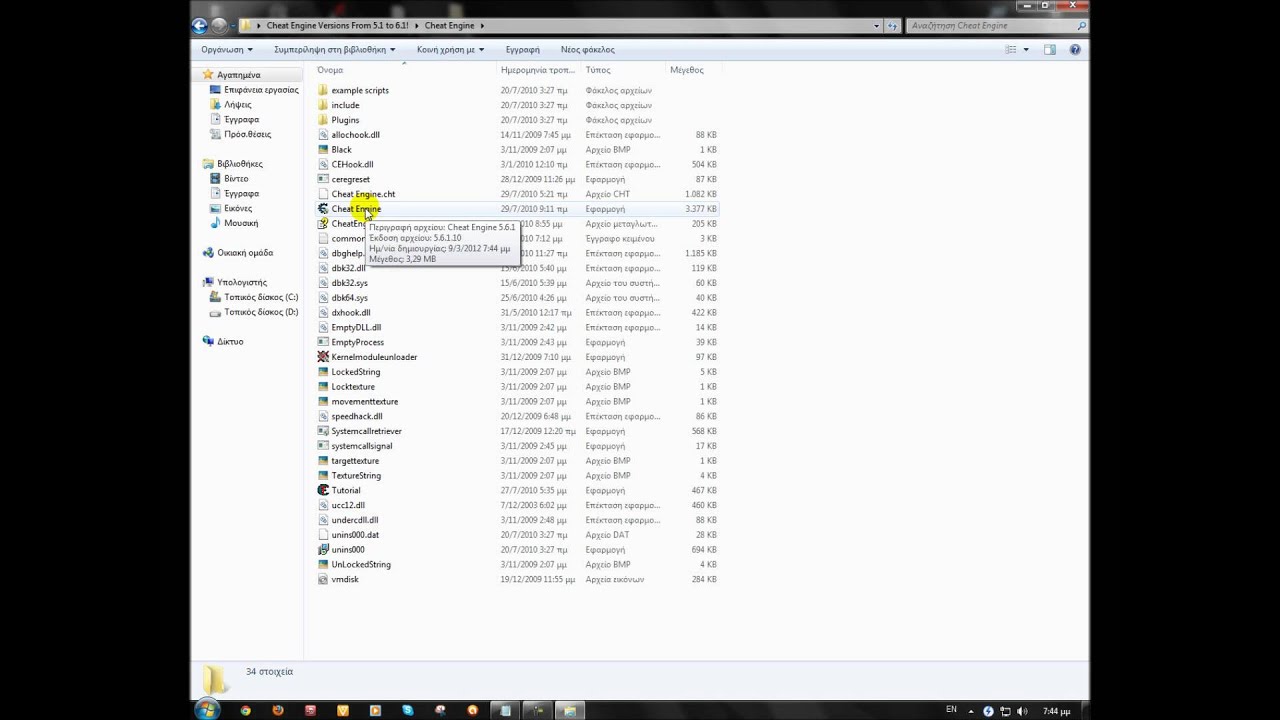Image resolution: width=1280 pixels, height=720 pixels.
Task: Select the file named Cheat Engine.cht
Action: pyautogui.click(x=363, y=194)
